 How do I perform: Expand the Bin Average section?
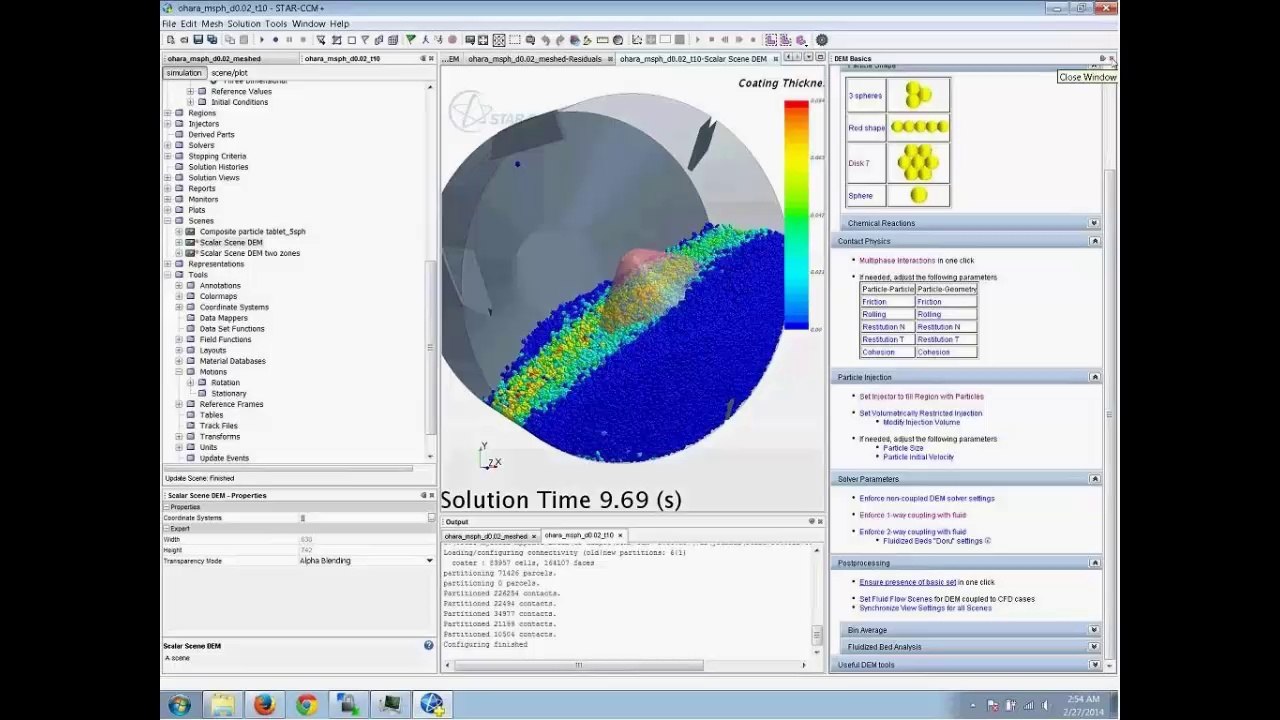pyautogui.click(x=1094, y=630)
